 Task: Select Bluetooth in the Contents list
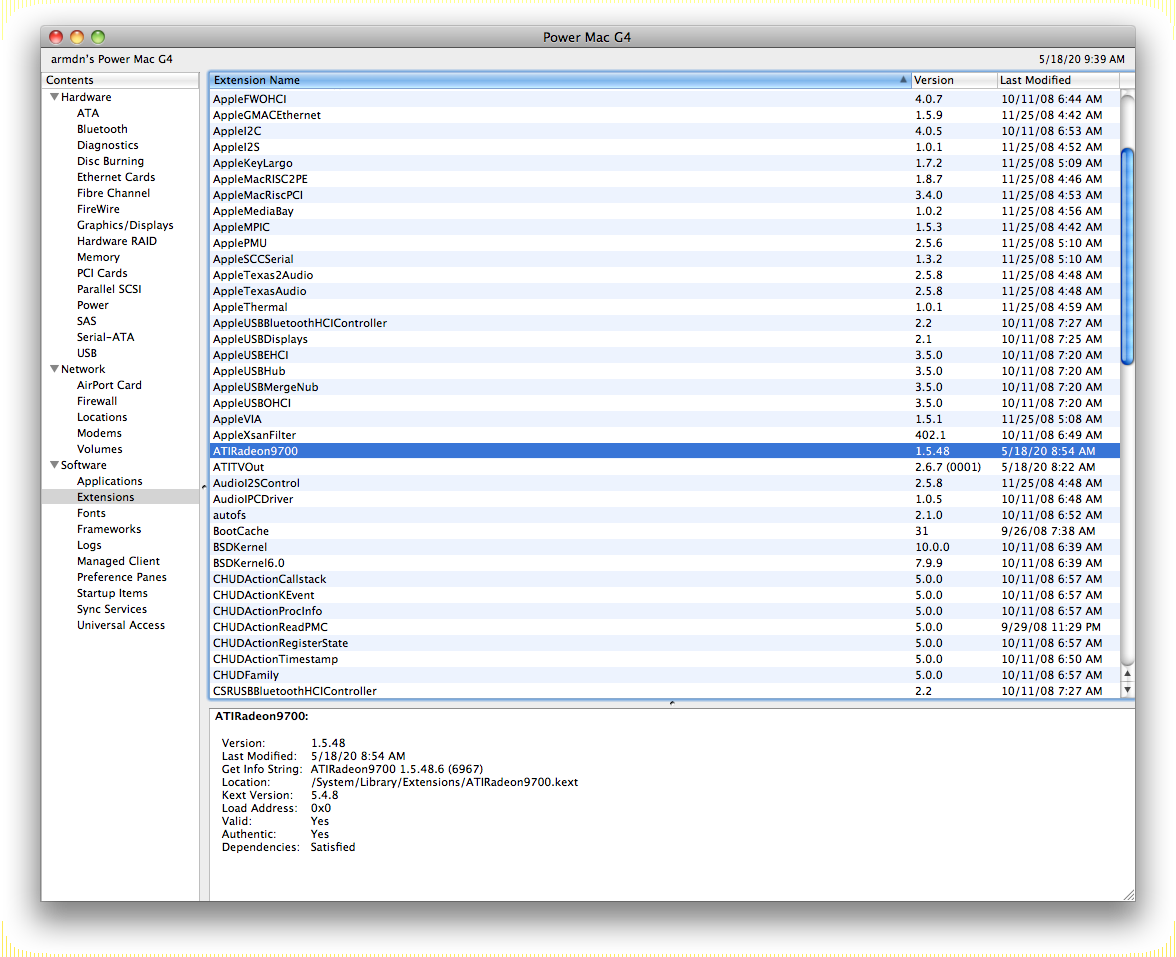[x=102, y=129]
